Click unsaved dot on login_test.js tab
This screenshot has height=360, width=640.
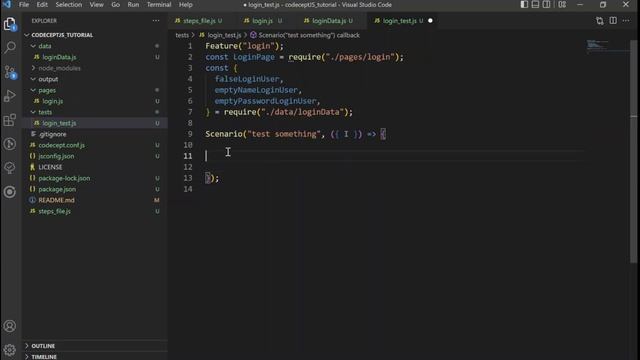[x=430, y=21]
